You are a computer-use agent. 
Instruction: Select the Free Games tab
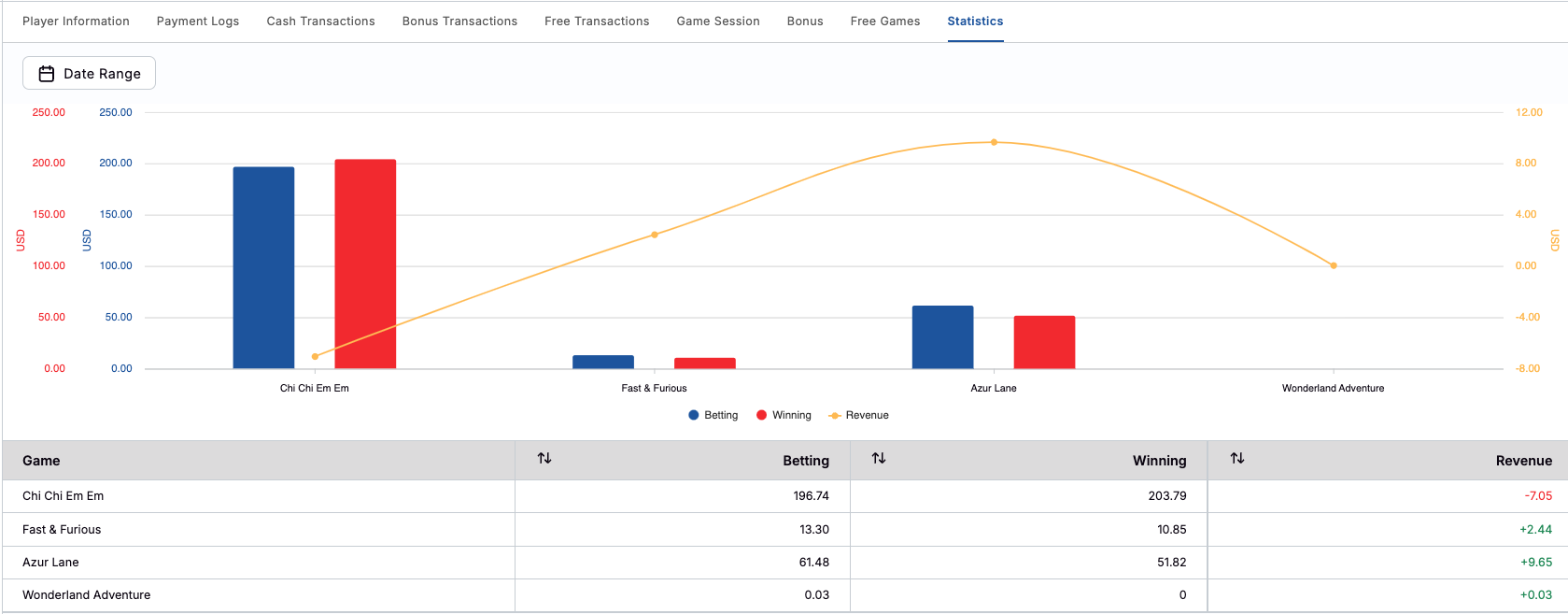click(885, 21)
